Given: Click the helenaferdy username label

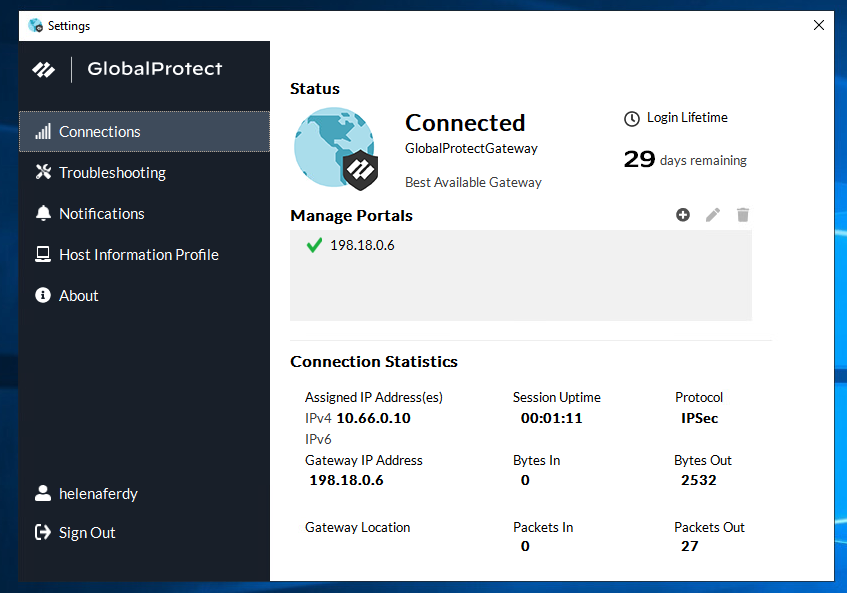Looking at the screenshot, I should 98,494.
